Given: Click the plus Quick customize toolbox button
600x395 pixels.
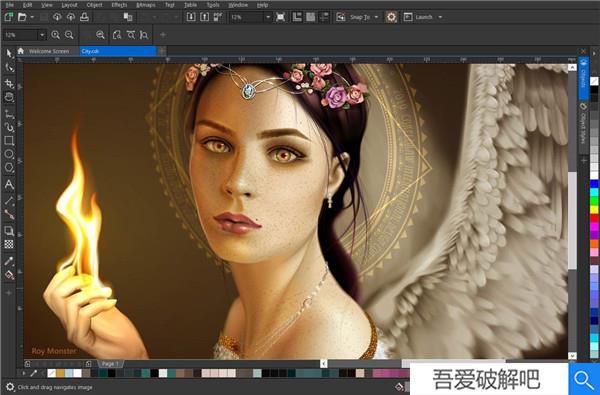Looking at the screenshot, I should click(x=9, y=293).
